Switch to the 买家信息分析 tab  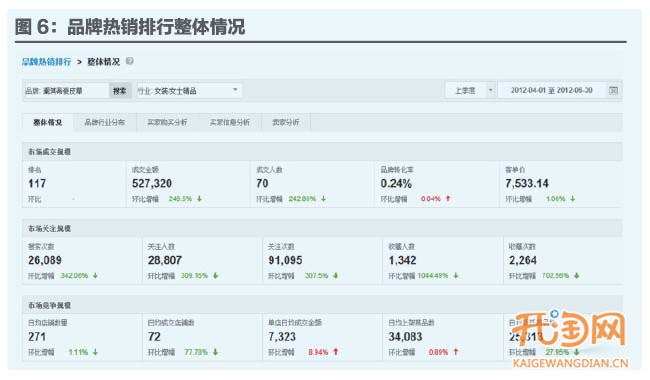pos(230,122)
